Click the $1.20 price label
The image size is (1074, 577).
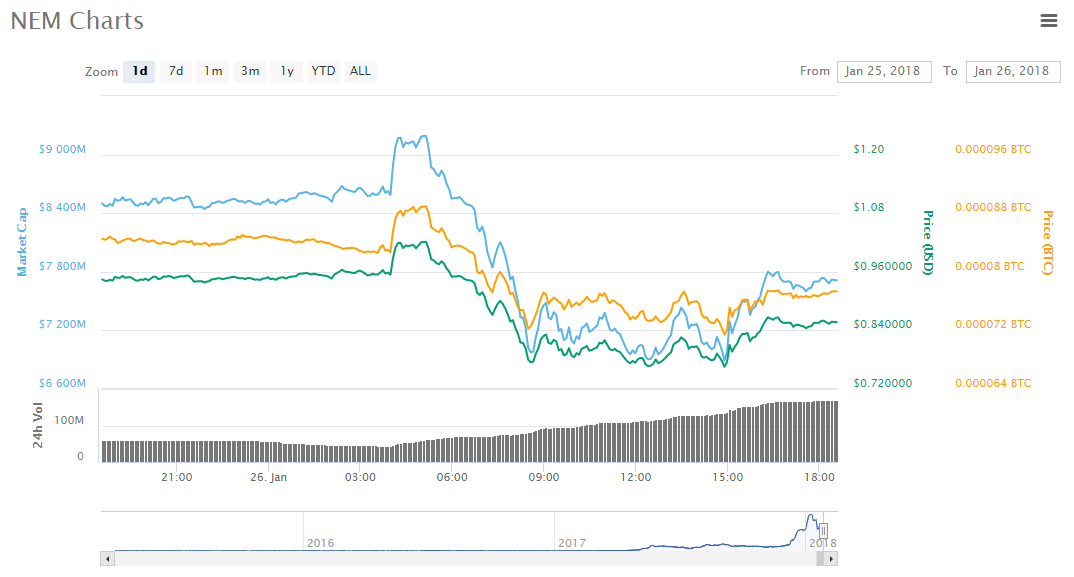click(x=869, y=149)
